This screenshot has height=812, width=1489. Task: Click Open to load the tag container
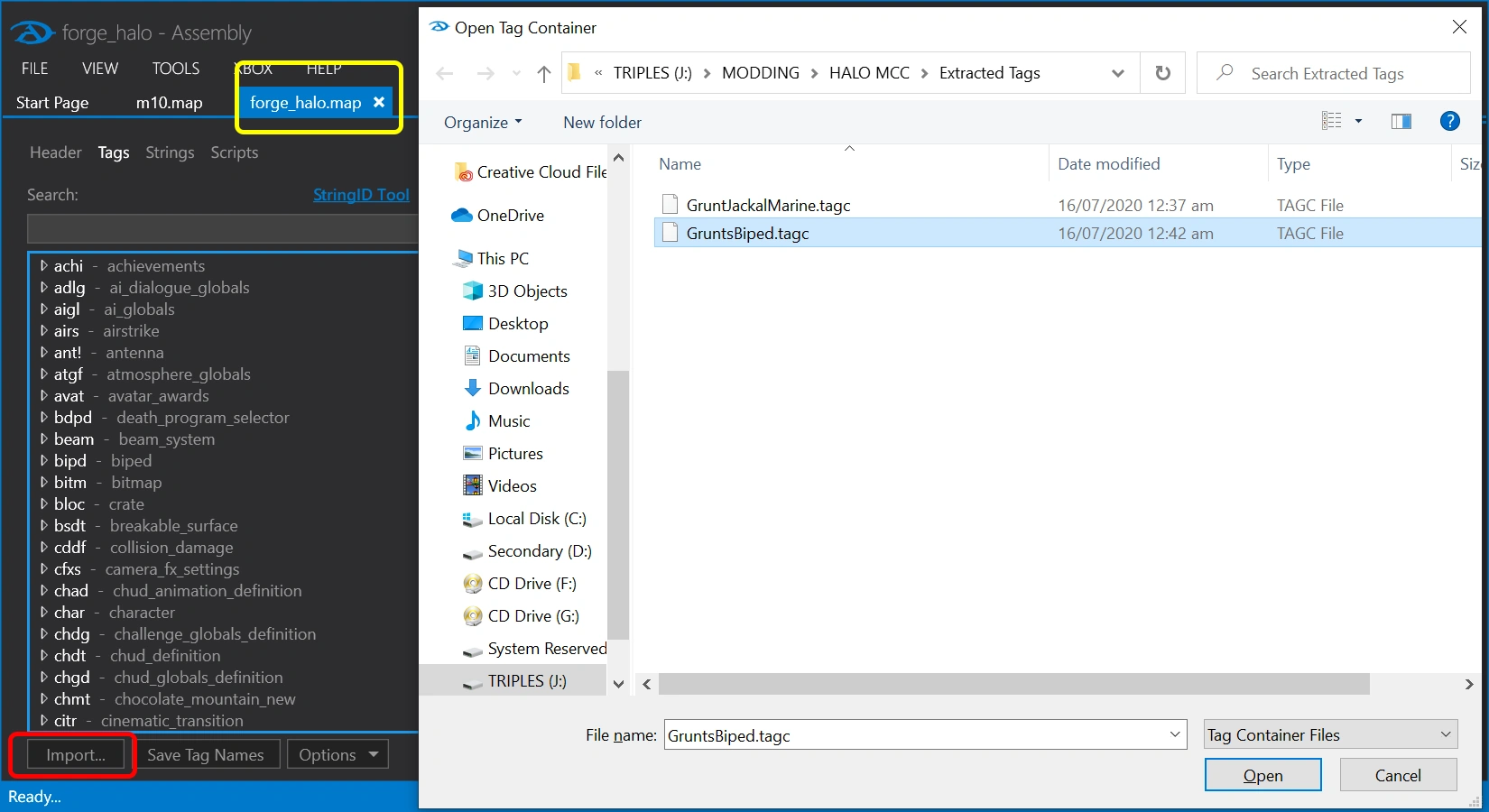(x=1262, y=775)
